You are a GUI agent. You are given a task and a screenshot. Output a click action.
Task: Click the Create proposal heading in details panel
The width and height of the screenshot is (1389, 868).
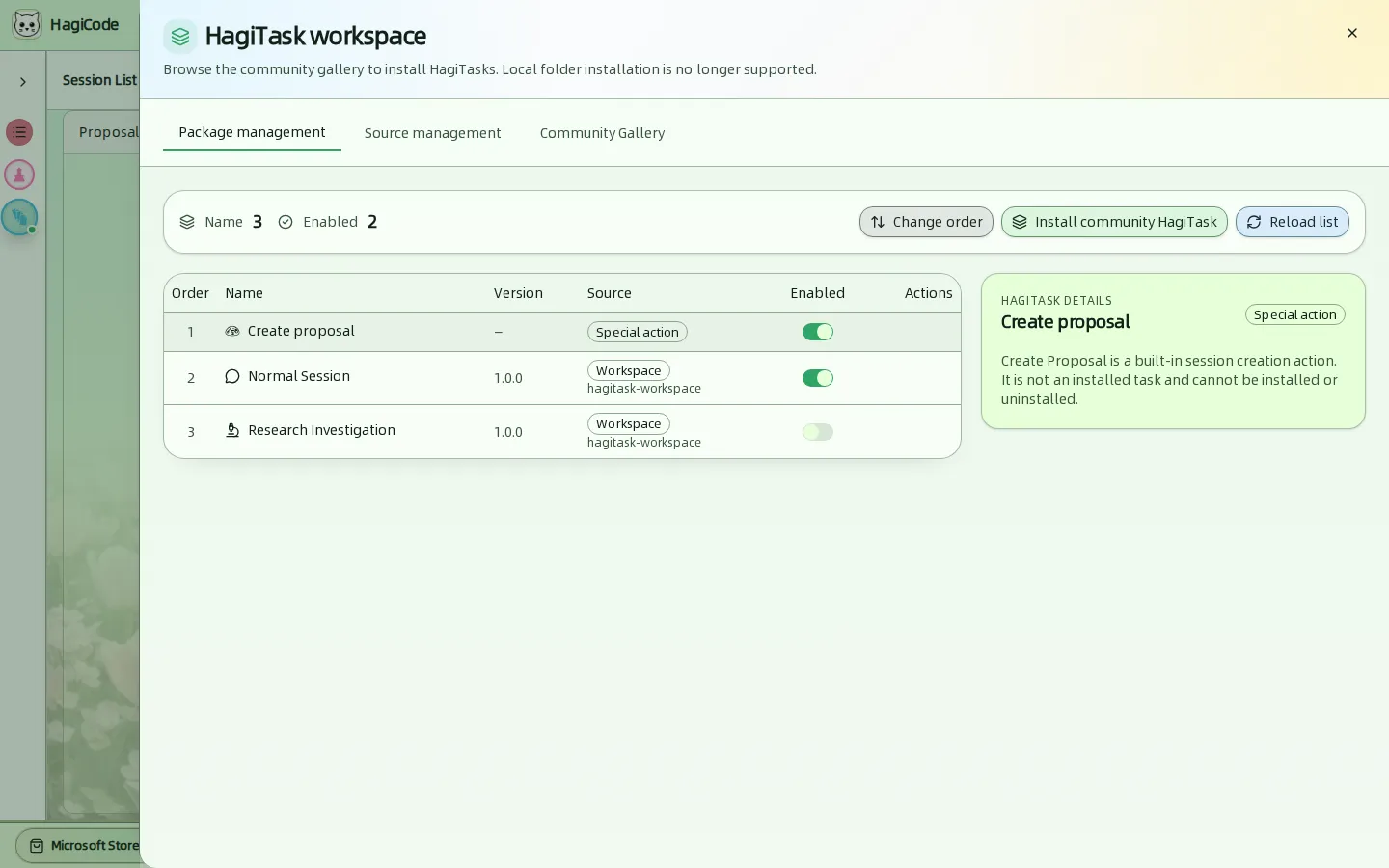[1066, 322]
